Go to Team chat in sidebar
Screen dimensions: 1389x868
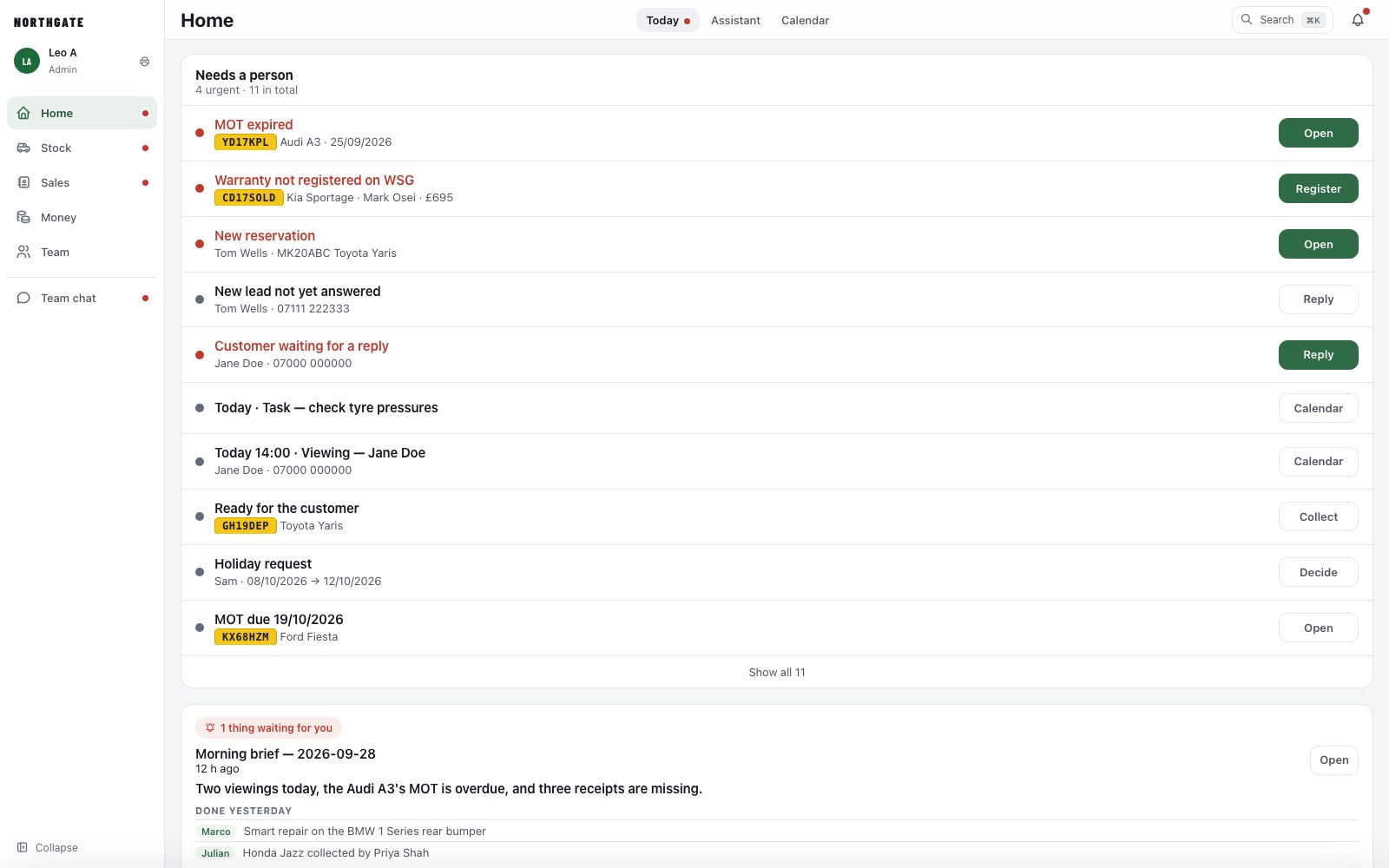tap(82, 298)
